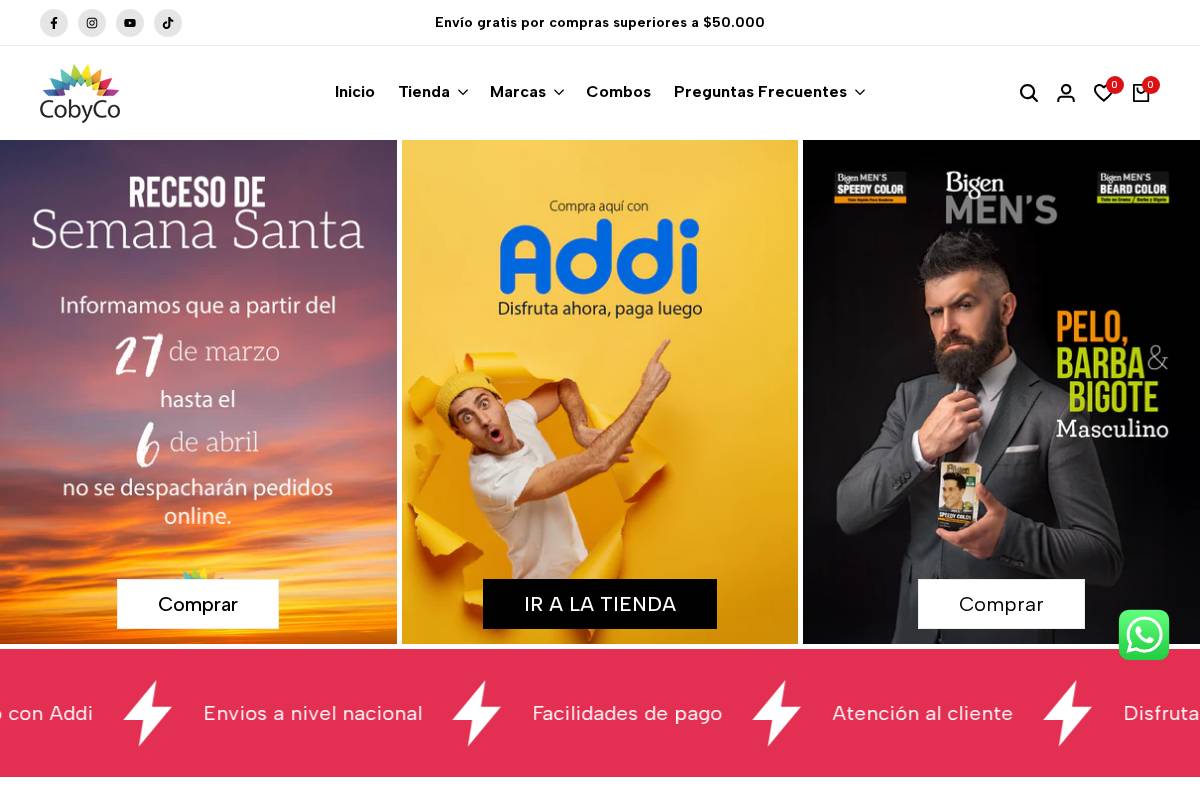Click the search magnifier icon

tap(1029, 93)
